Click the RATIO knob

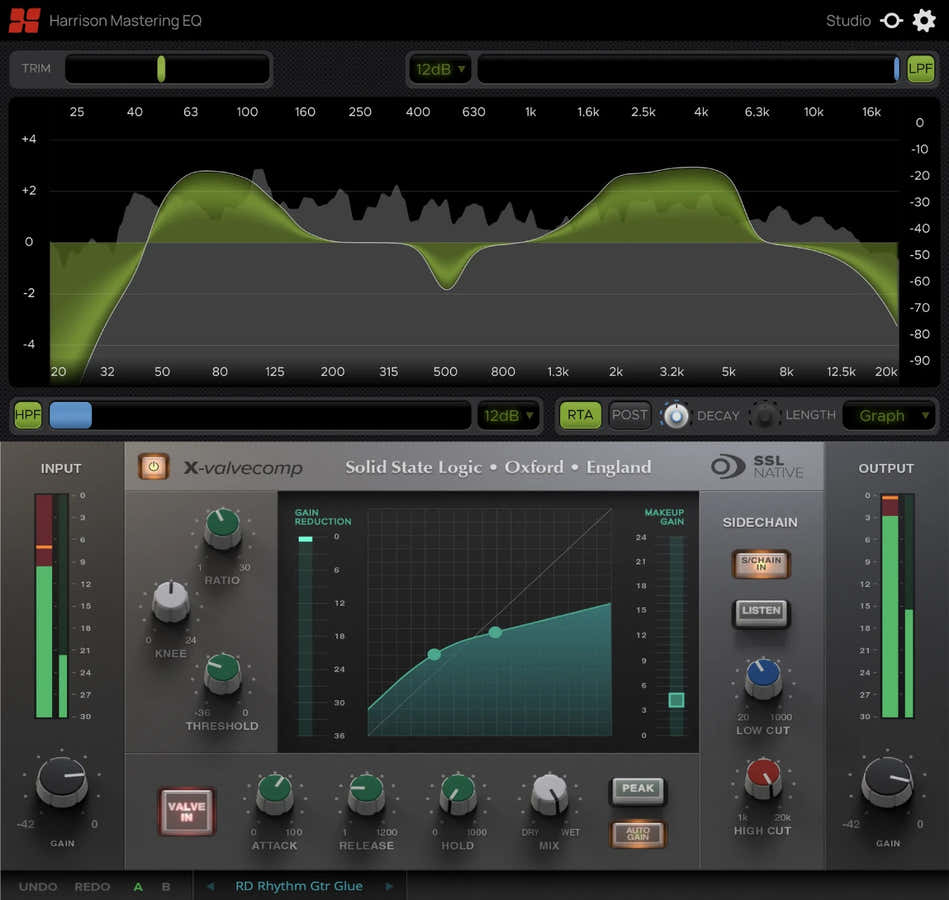click(x=222, y=528)
